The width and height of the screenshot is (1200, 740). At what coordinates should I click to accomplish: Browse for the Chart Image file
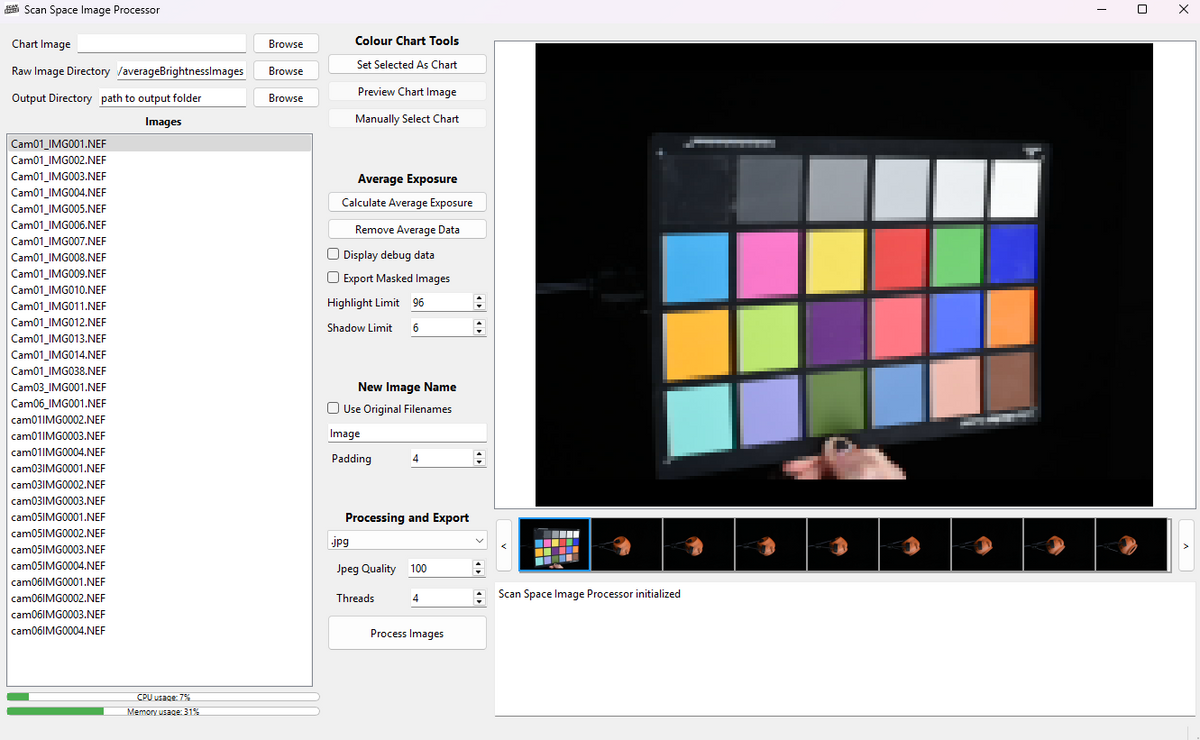[286, 44]
